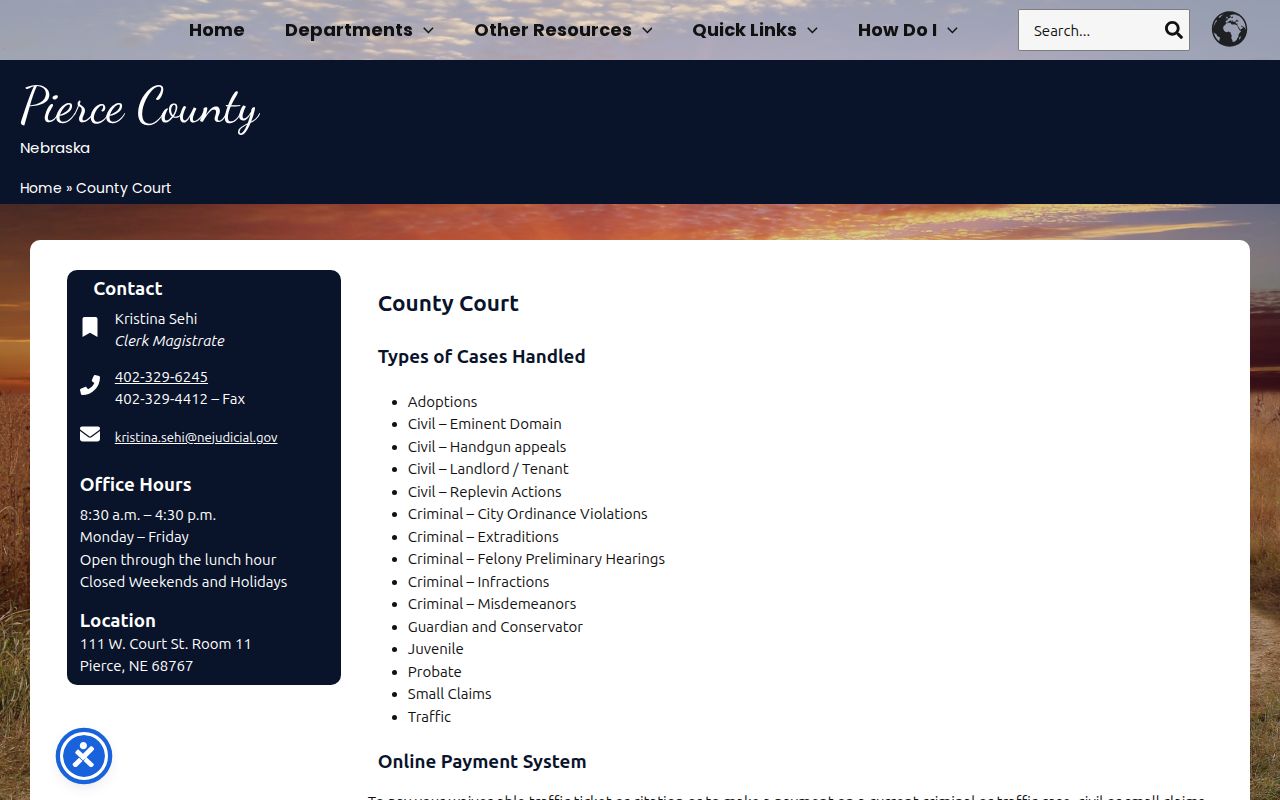Click the Types of Cases Handled heading
The image size is (1280, 800).
point(481,357)
